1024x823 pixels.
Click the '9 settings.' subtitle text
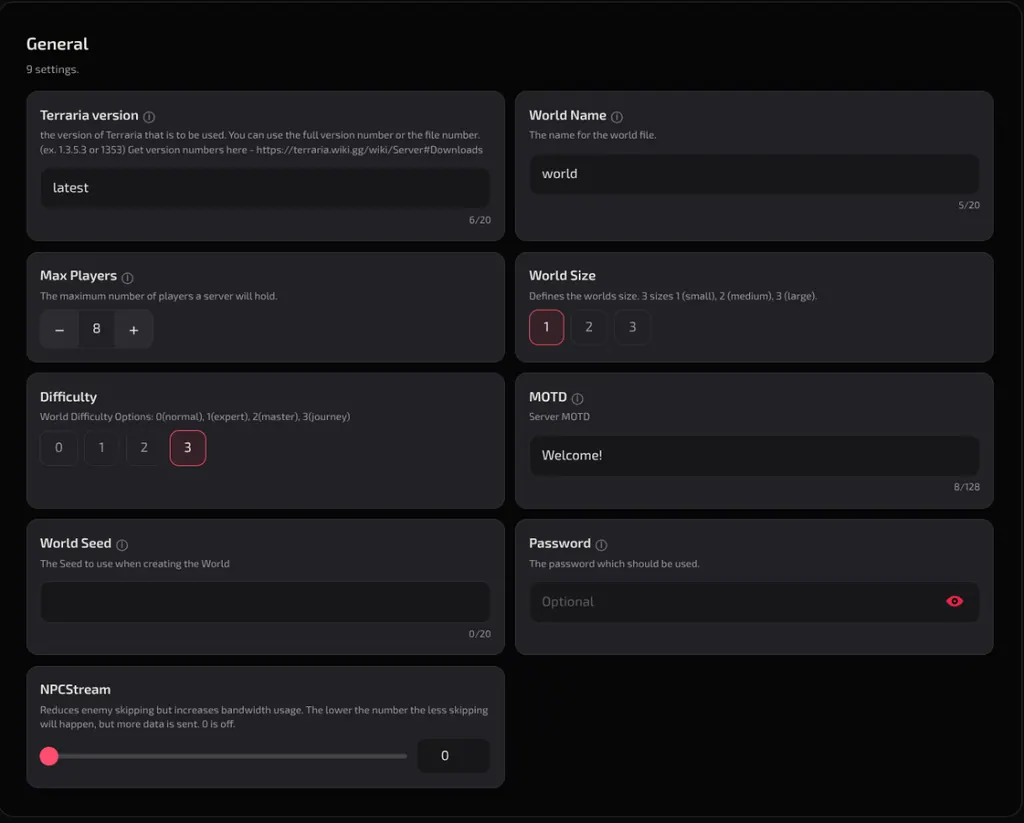point(52,69)
